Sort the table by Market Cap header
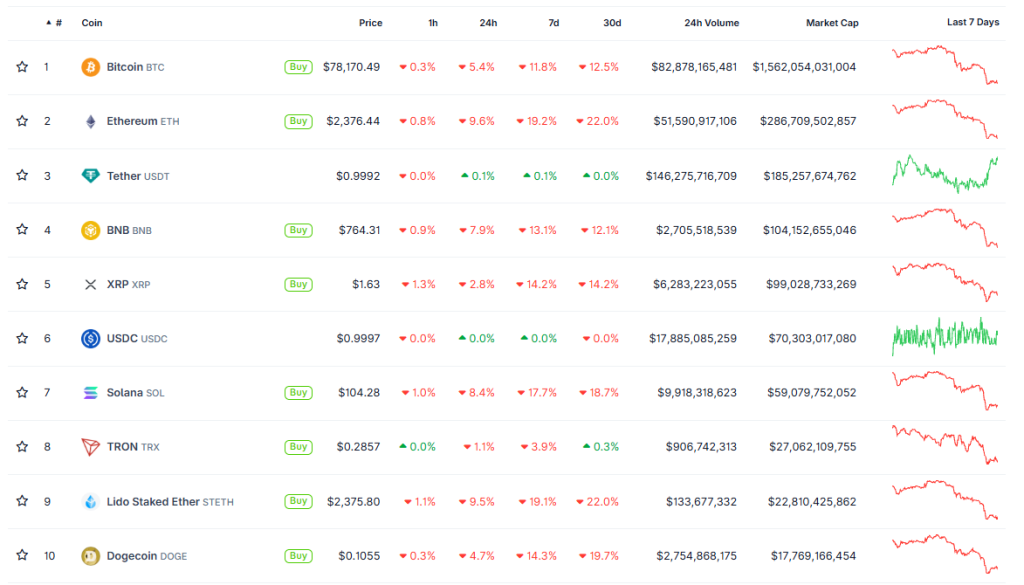This screenshot has width=1024, height=585. 831,22
